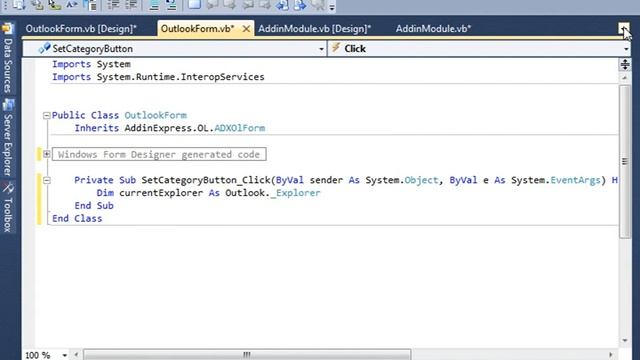Click the SetCategoryButton object icon
Image resolution: width=640 pixels, height=360 pixels.
(44, 48)
